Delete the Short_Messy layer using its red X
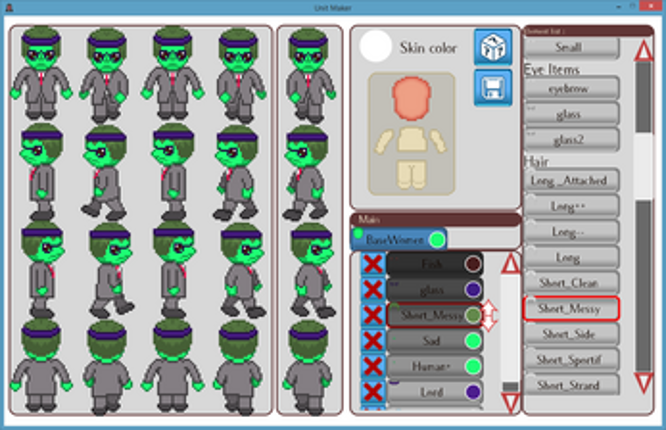Image resolution: width=666 pixels, height=430 pixels. point(373,315)
